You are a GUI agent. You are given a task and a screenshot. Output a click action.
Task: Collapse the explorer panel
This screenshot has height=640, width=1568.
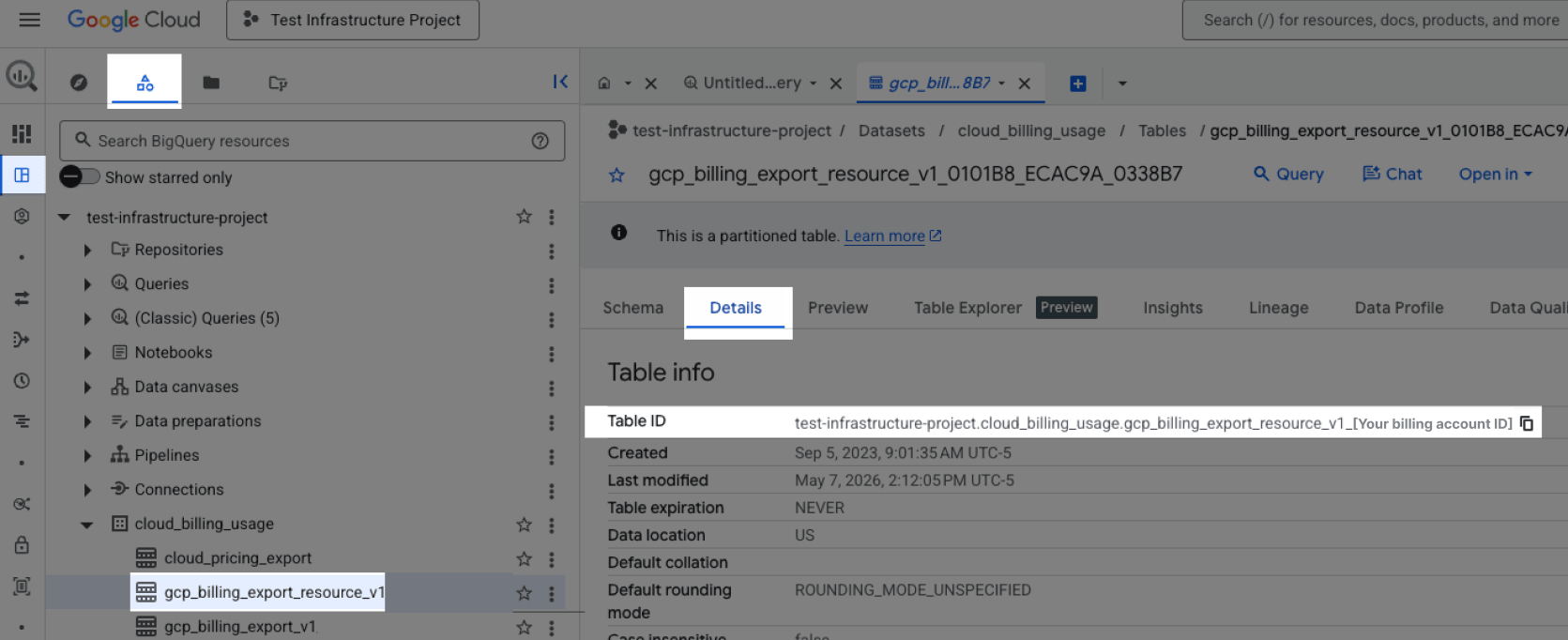[x=560, y=82]
